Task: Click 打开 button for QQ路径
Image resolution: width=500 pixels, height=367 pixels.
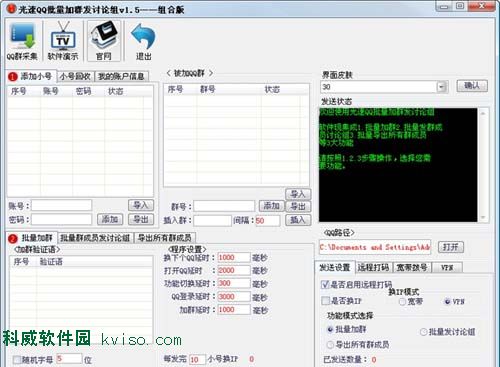Action: [x=450, y=247]
